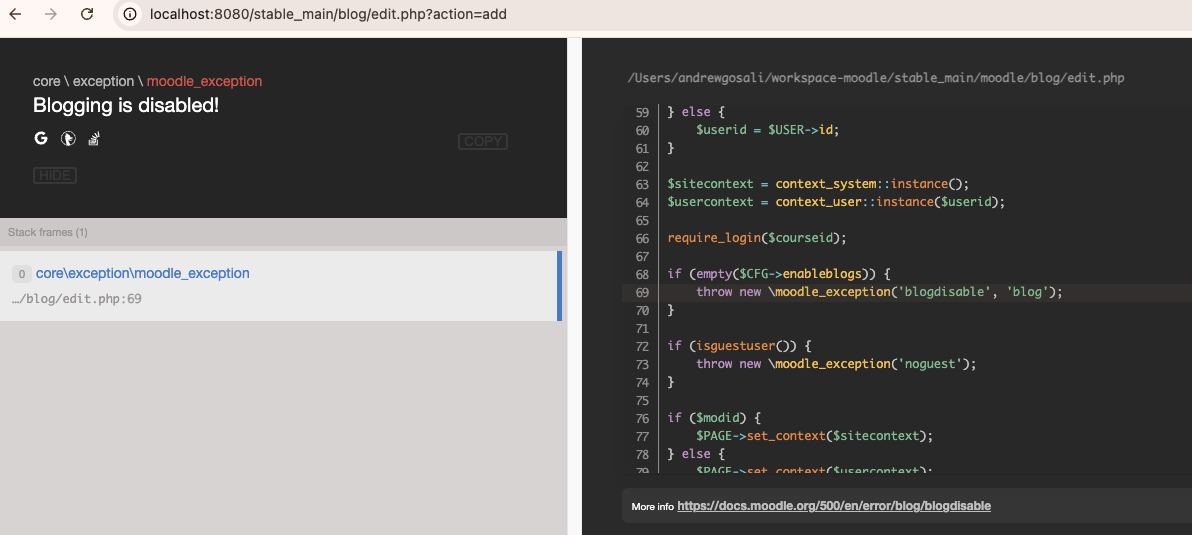Click the red moodle_exception class name

[204, 81]
